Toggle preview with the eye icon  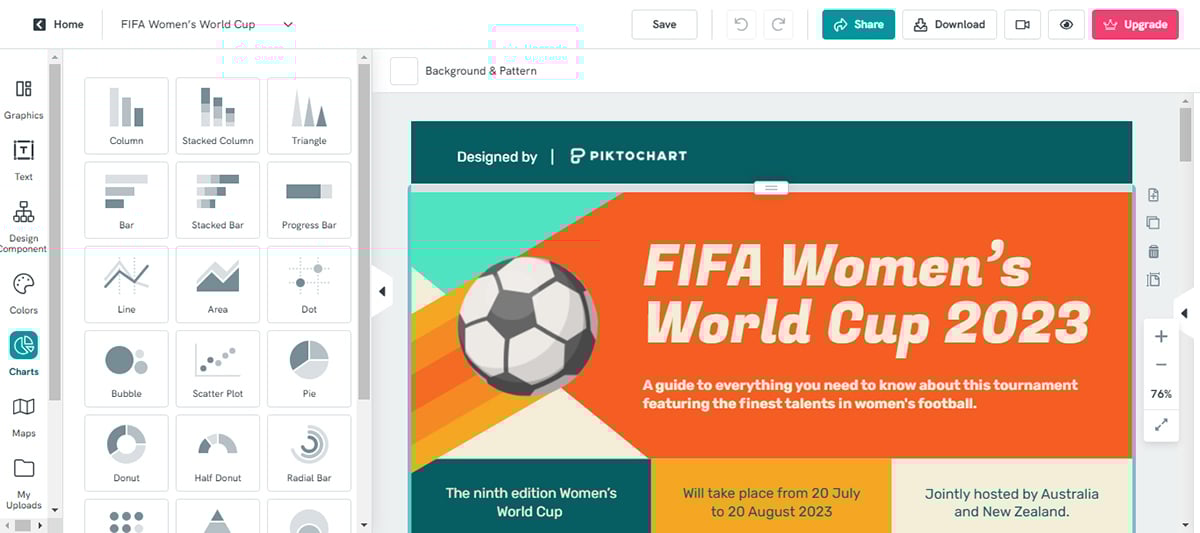(1066, 25)
